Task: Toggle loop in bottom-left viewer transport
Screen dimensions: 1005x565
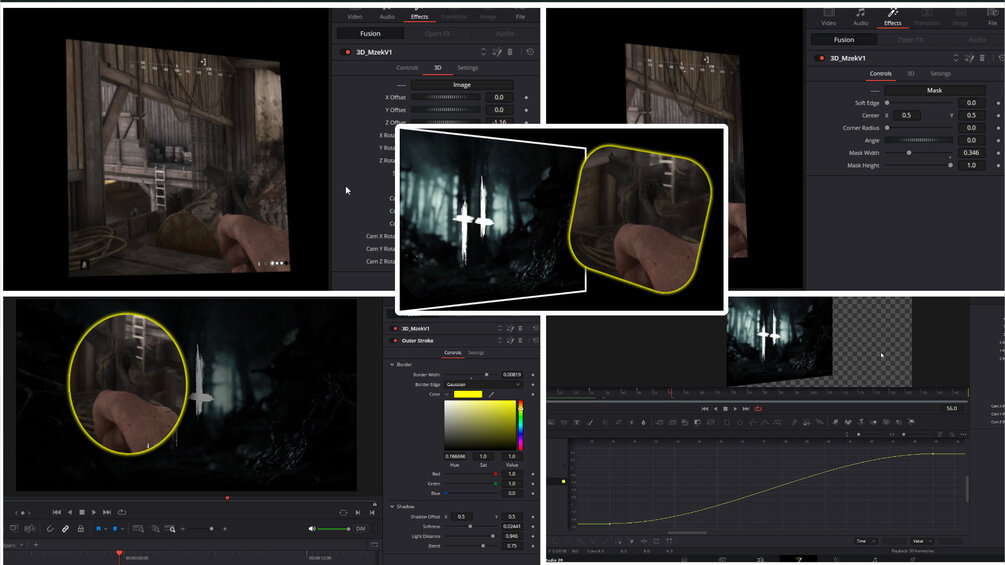Action: 122,512
